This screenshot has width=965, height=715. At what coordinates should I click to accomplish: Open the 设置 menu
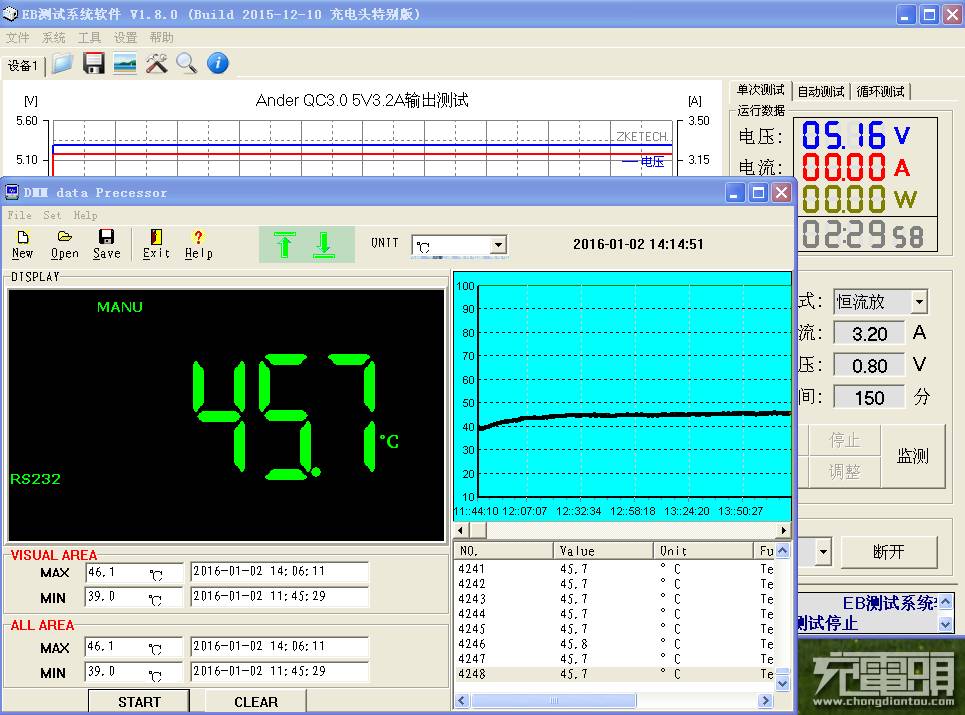pyautogui.click(x=125, y=38)
